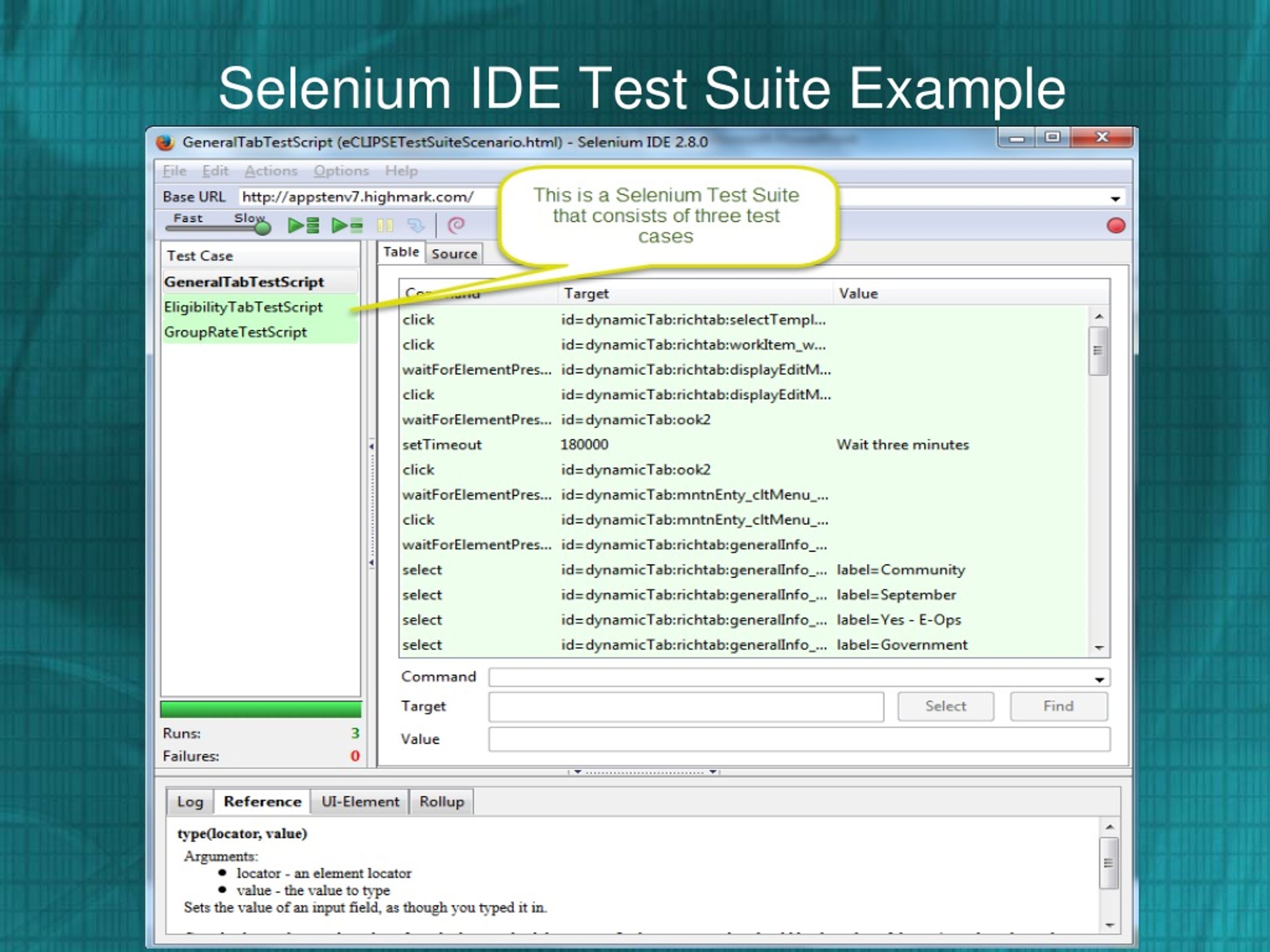Open the Options menu

[x=341, y=171]
